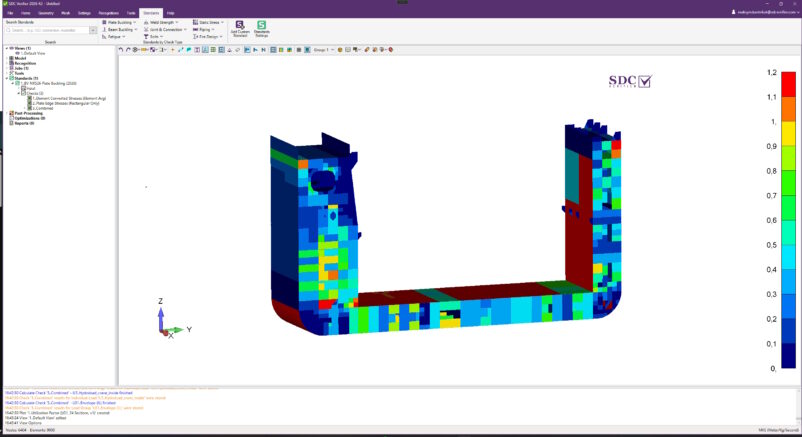Open the Fatigue standards dropdown
The image size is (802, 437).
(114, 37)
